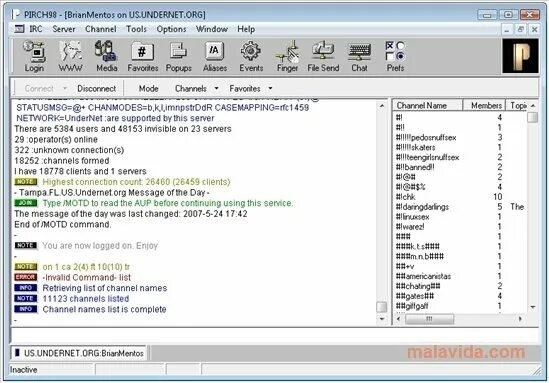549x383 pixels.
Task: Expand the Connect dropdown arrow
Action: (64, 88)
